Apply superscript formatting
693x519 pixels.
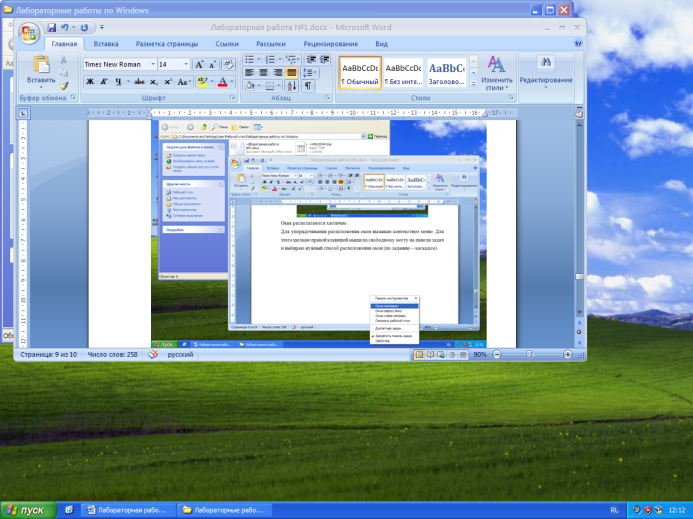click(x=168, y=81)
